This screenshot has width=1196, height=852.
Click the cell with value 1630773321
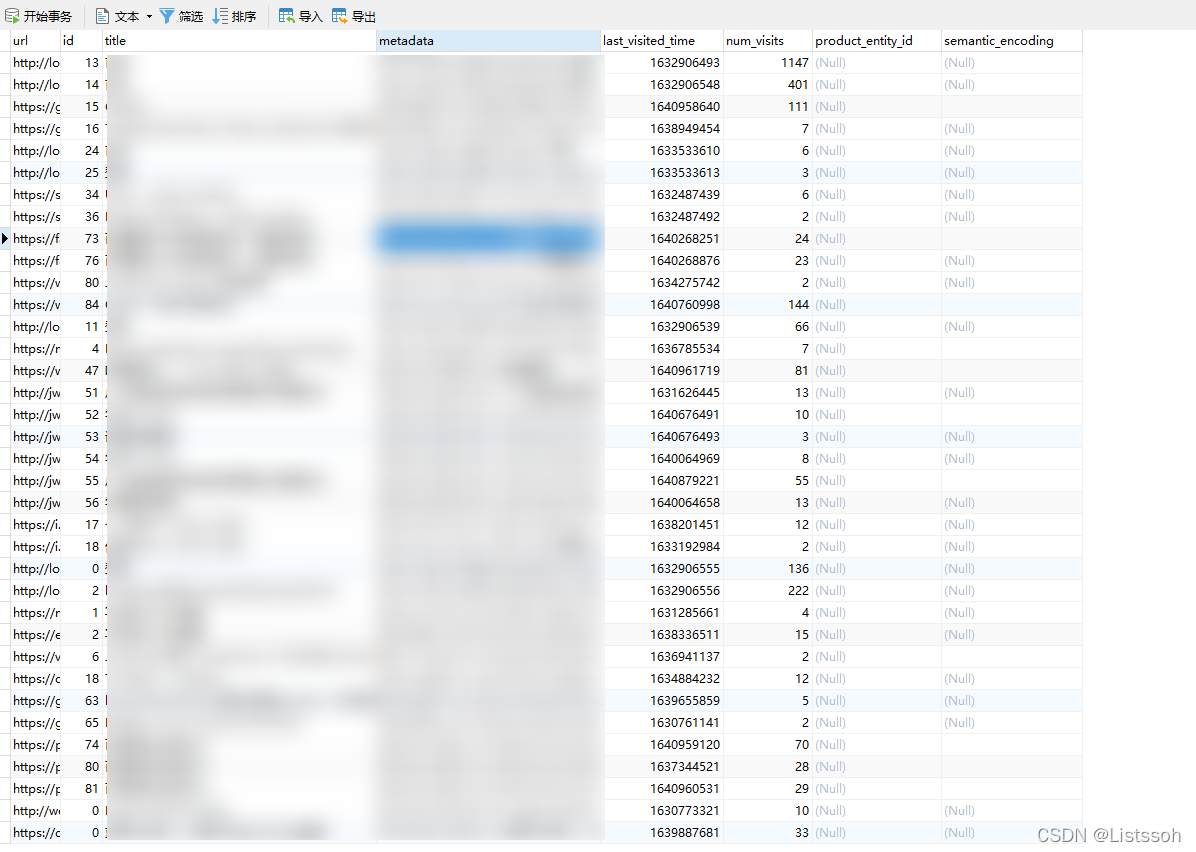point(662,811)
